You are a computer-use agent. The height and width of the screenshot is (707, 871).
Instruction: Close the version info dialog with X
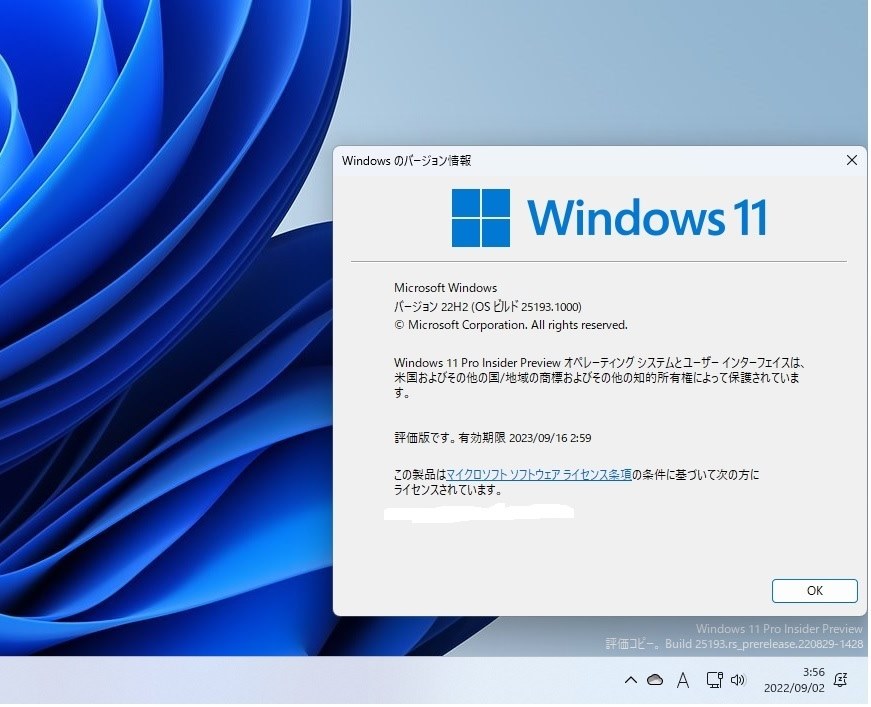[x=851, y=160]
